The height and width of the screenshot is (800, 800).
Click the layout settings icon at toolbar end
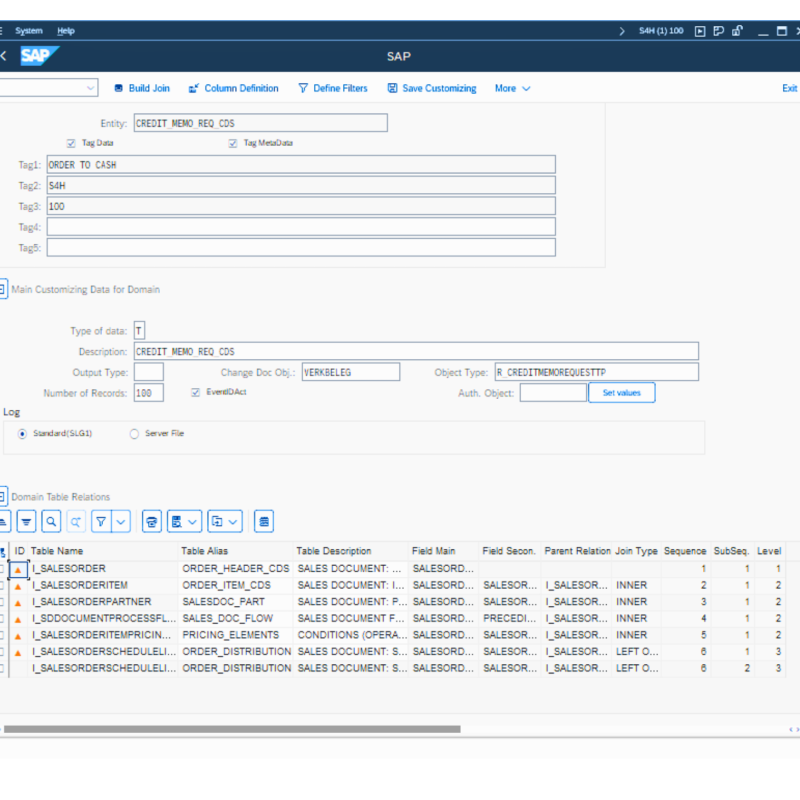(264, 521)
